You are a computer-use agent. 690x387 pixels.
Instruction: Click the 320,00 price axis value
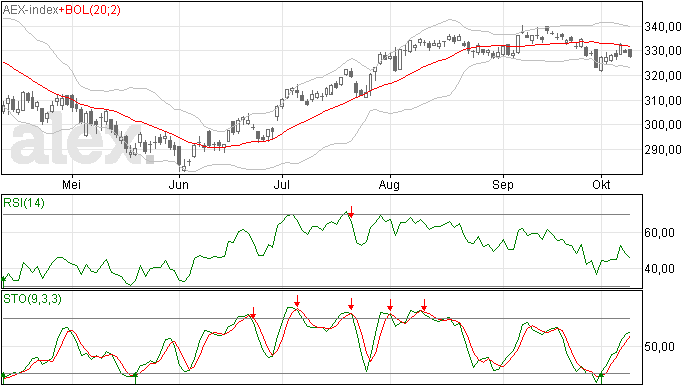[663, 76]
